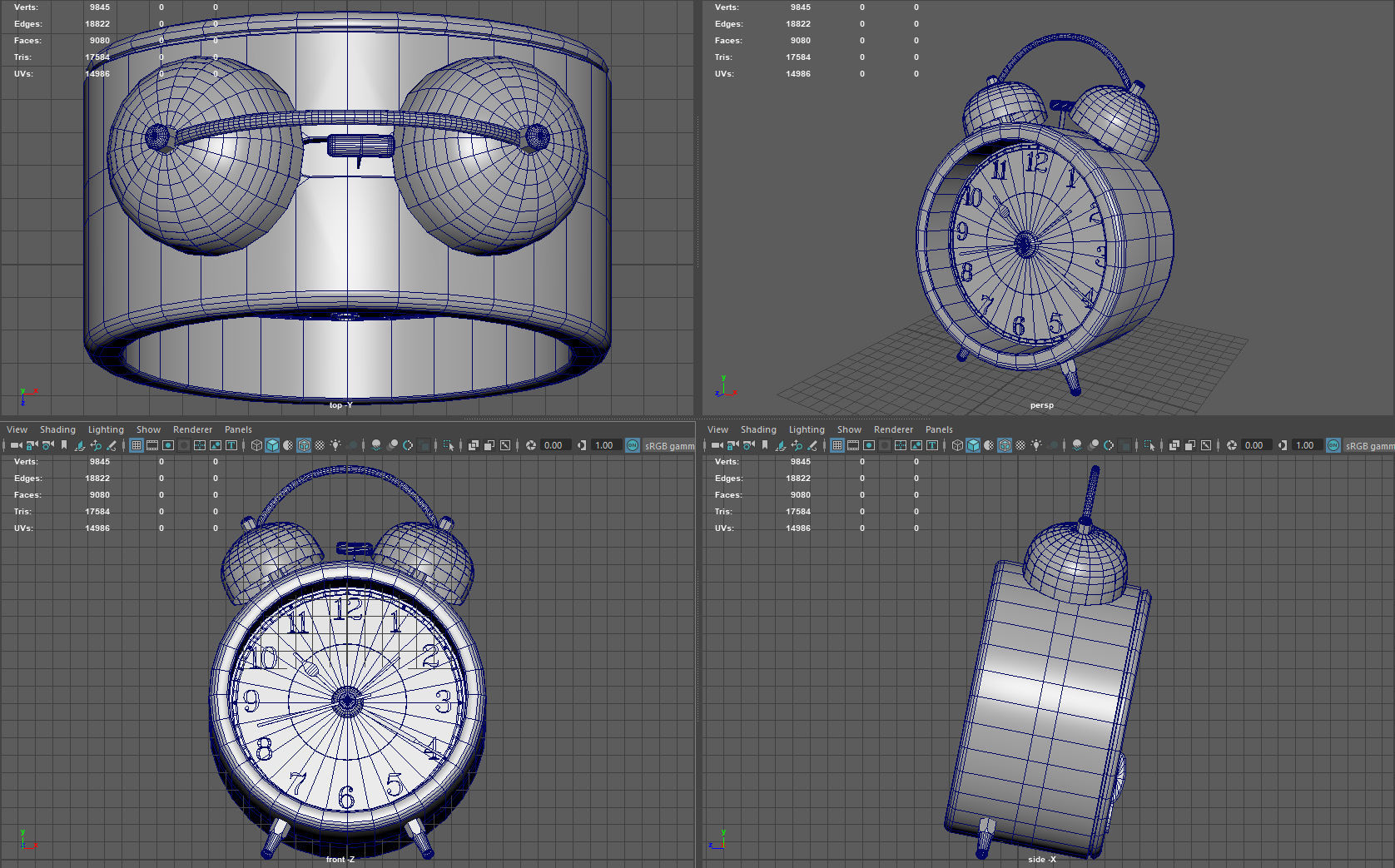Click Field Chart icon in front panel toolbar

tap(199, 445)
